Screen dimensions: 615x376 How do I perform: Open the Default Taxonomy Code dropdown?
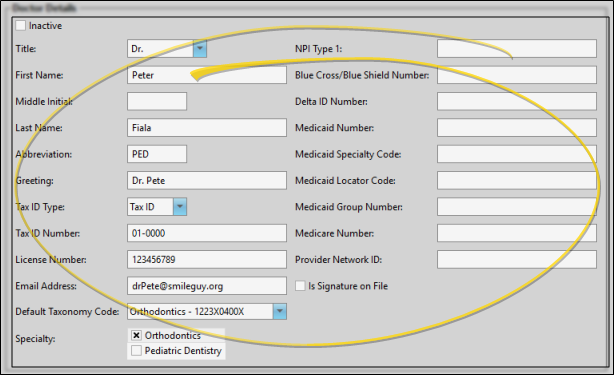click(280, 312)
